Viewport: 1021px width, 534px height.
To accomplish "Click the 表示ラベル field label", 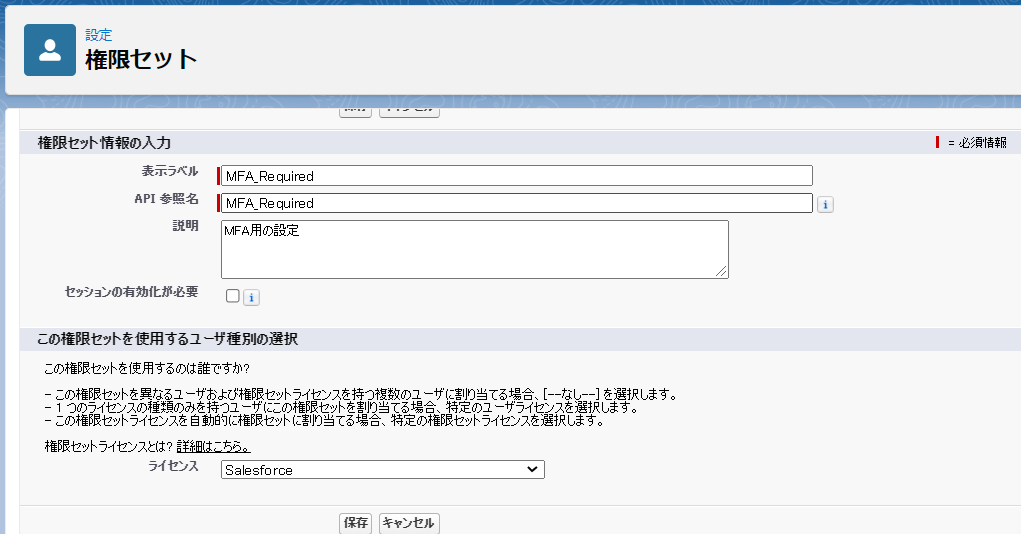I will pyautogui.click(x=170, y=171).
